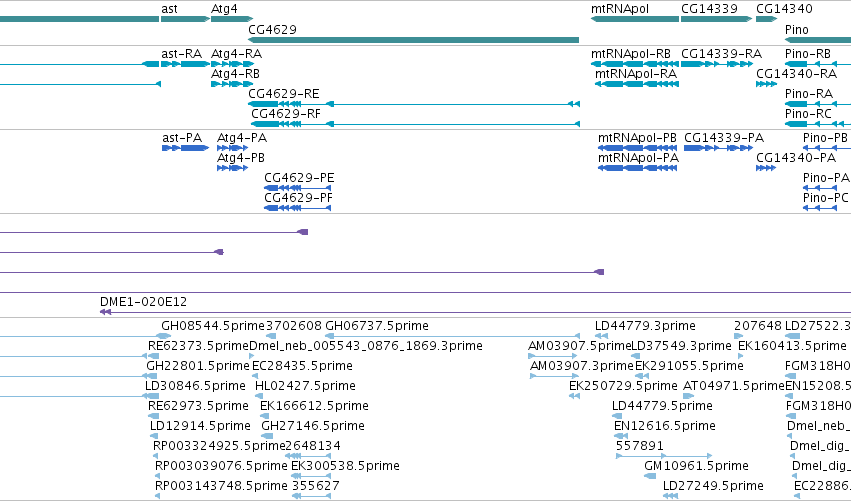Select transcript label 'Pino-RB'
851x501 pixels.
point(808,54)
